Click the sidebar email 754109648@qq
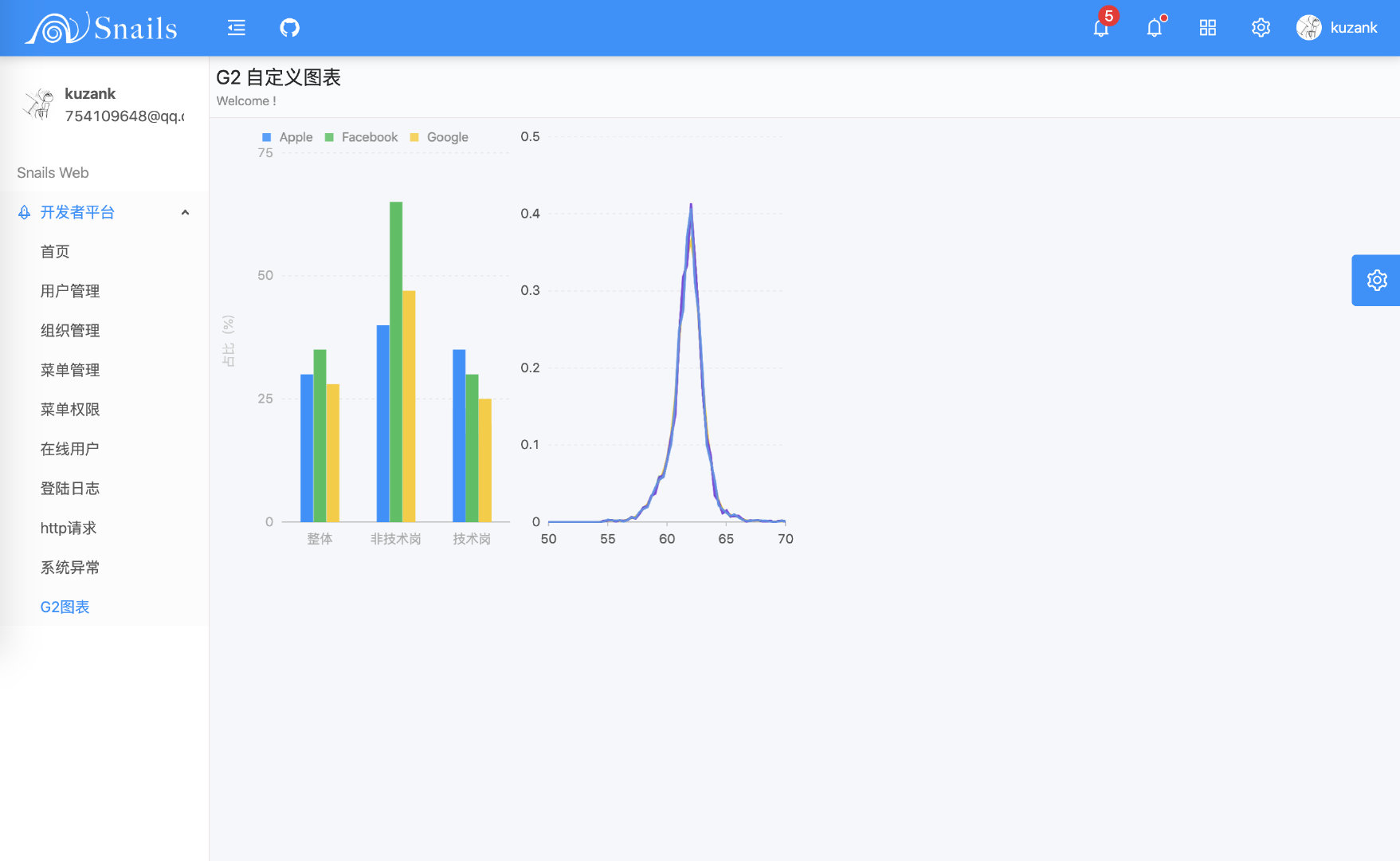 point(124,116)
